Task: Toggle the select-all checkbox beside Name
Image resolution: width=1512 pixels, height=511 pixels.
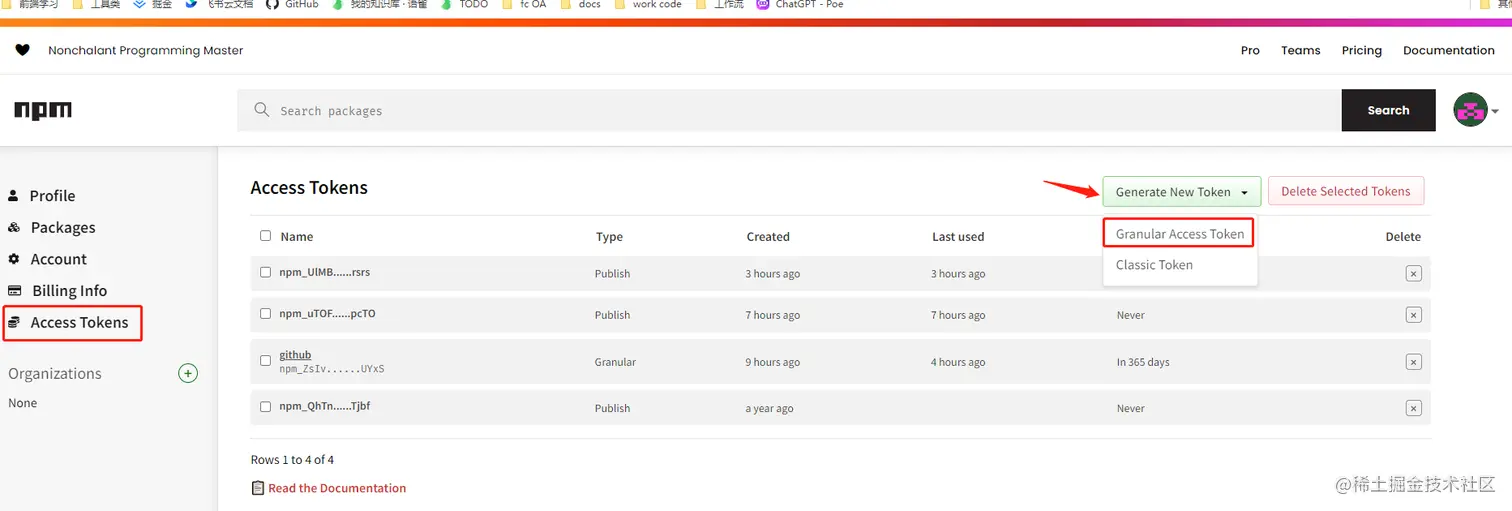Action: pyautogui.click(x=265, y=236)
